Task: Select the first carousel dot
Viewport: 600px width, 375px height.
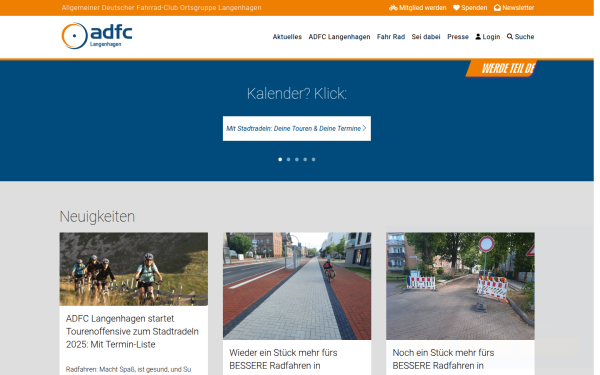Action: tap(280, 160)
